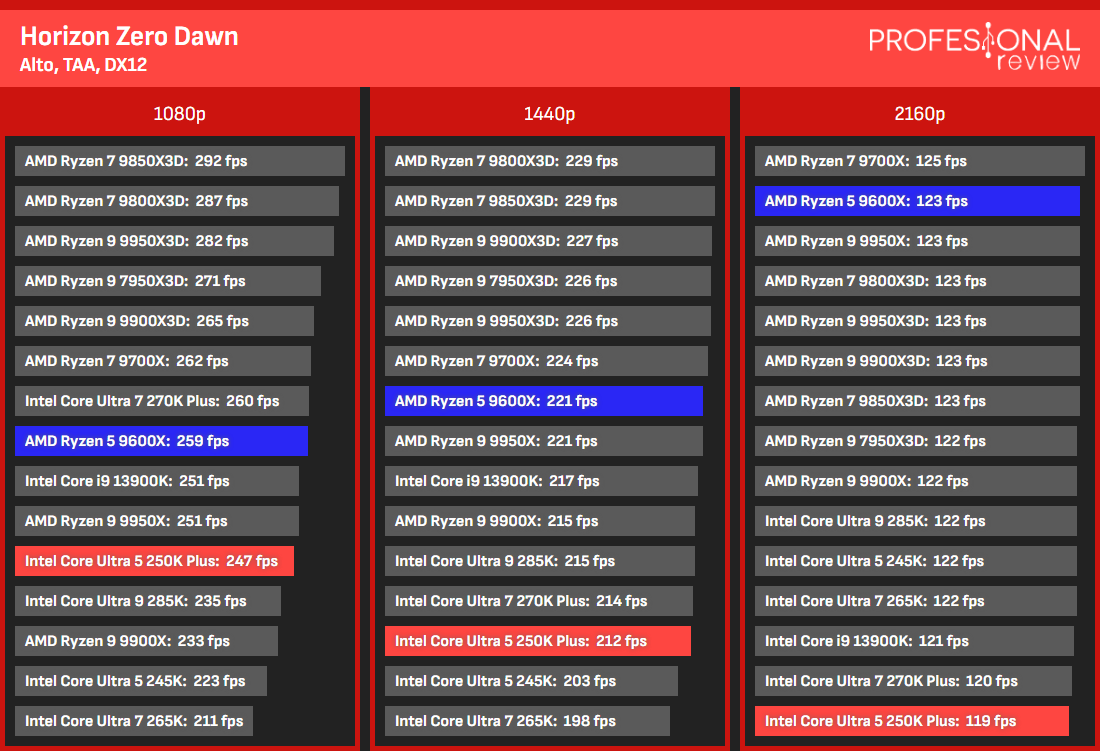The width and height of the screenshot is (1100, 751).
Task: Pick Core Ultra 7 265K 198 fps bar
Action: [x=527, y=720]
